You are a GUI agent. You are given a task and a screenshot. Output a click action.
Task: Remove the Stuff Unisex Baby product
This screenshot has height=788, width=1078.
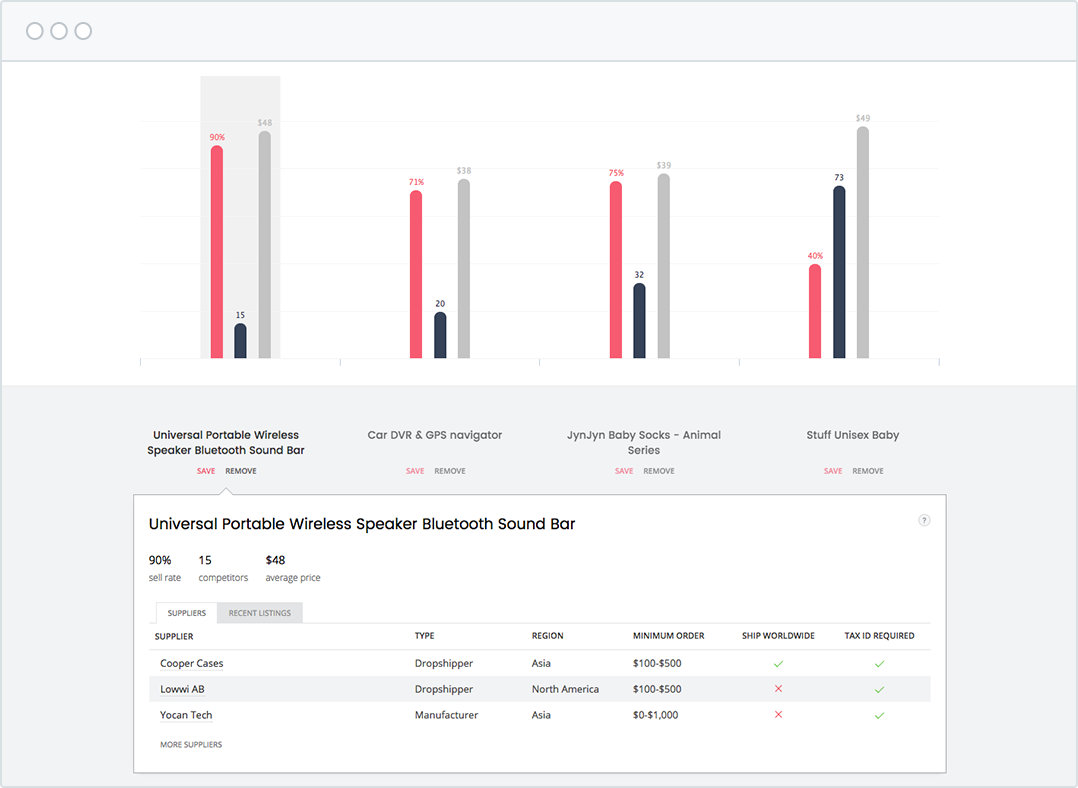tap(868, 471)
